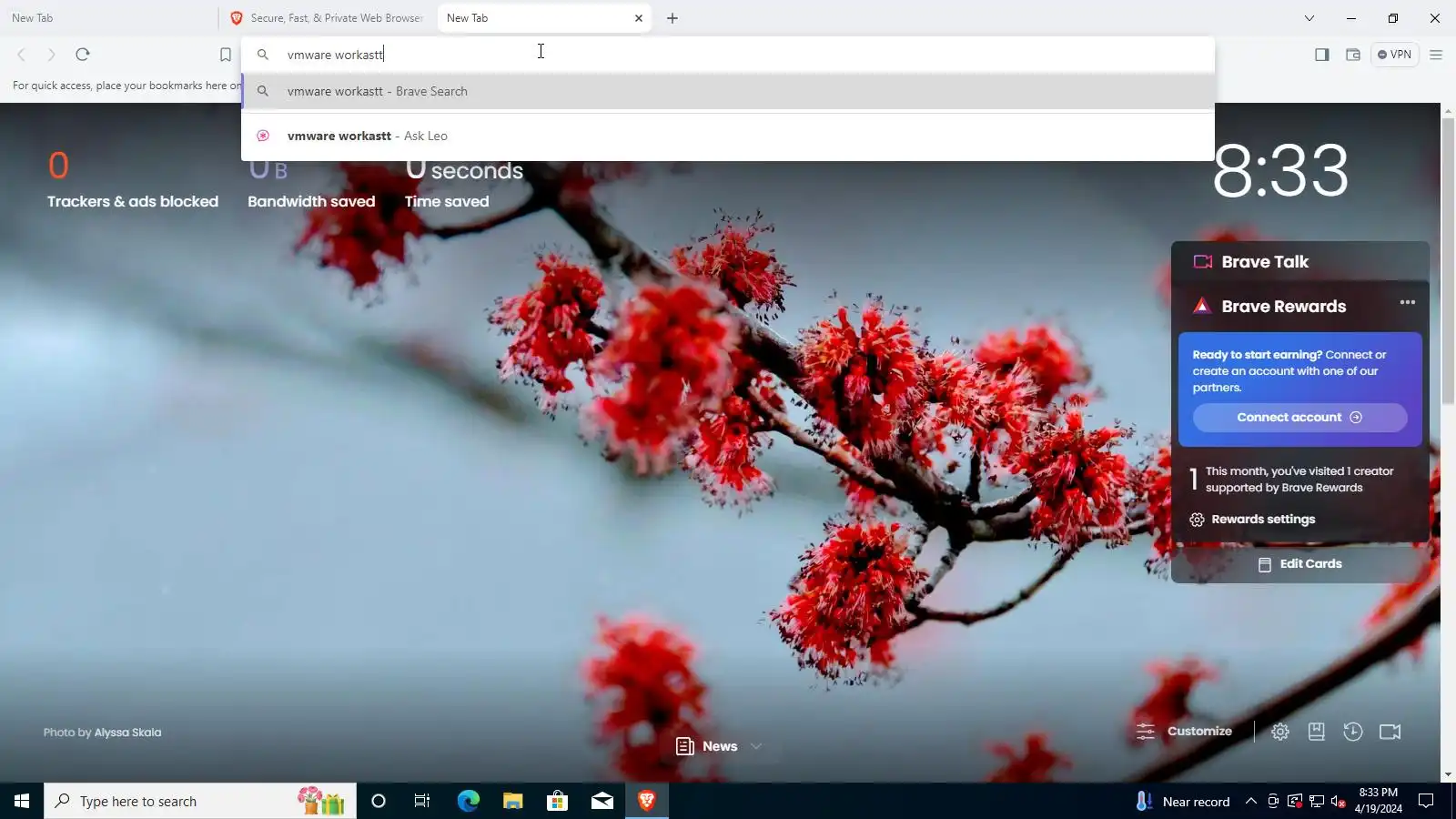Screen dimensions: 1456x819
Task: Select the currently active New Tab tab
Action: click(544, 18)
